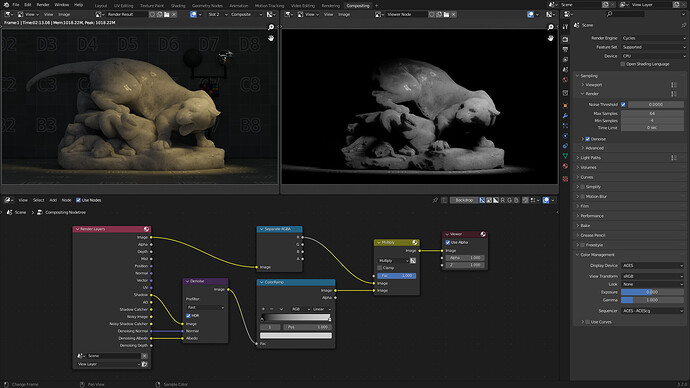This screenshot has width=690, height=388.
Task: Open image folder icon beside Render Result
Action: (x=167, y=15)
